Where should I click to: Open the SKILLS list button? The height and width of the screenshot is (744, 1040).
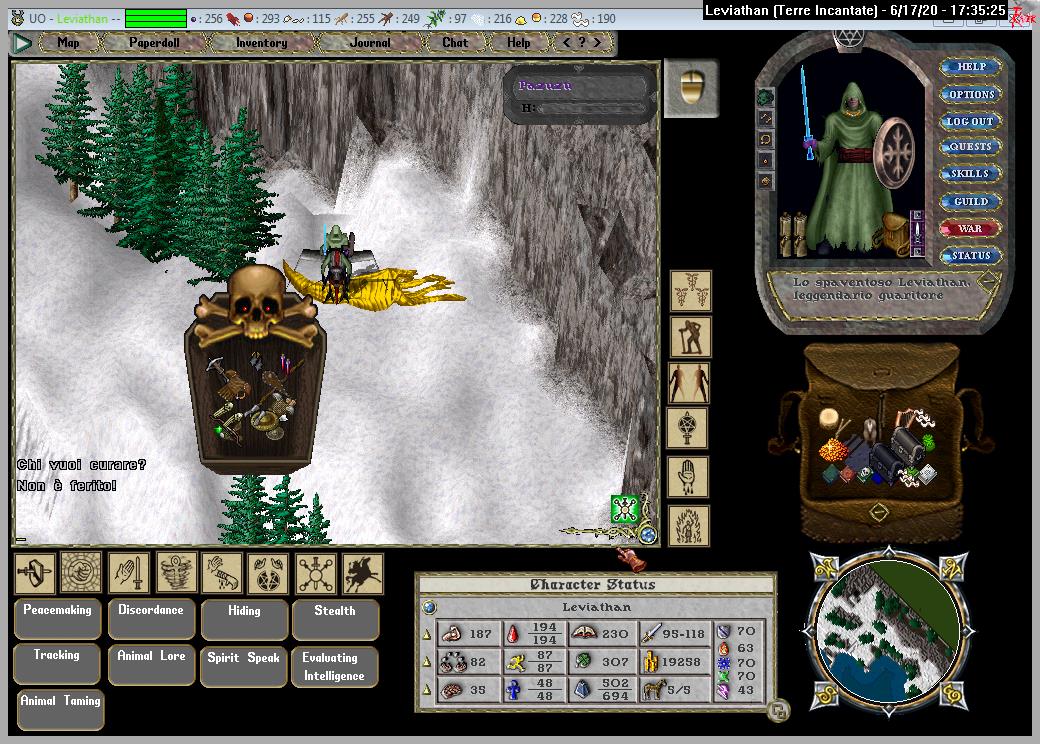tap(970, 174)
